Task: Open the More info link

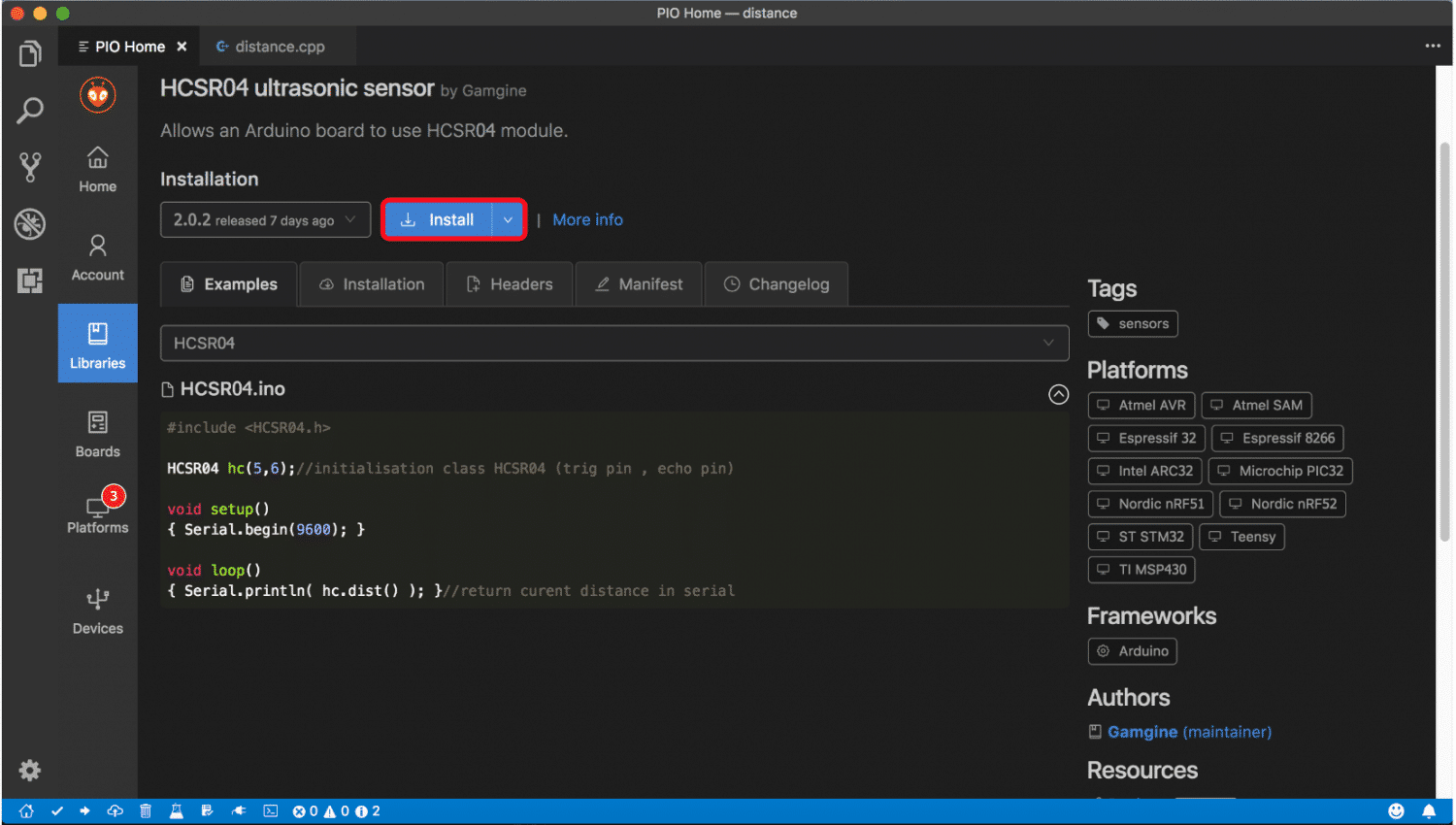Action: [x=587, y=220]
